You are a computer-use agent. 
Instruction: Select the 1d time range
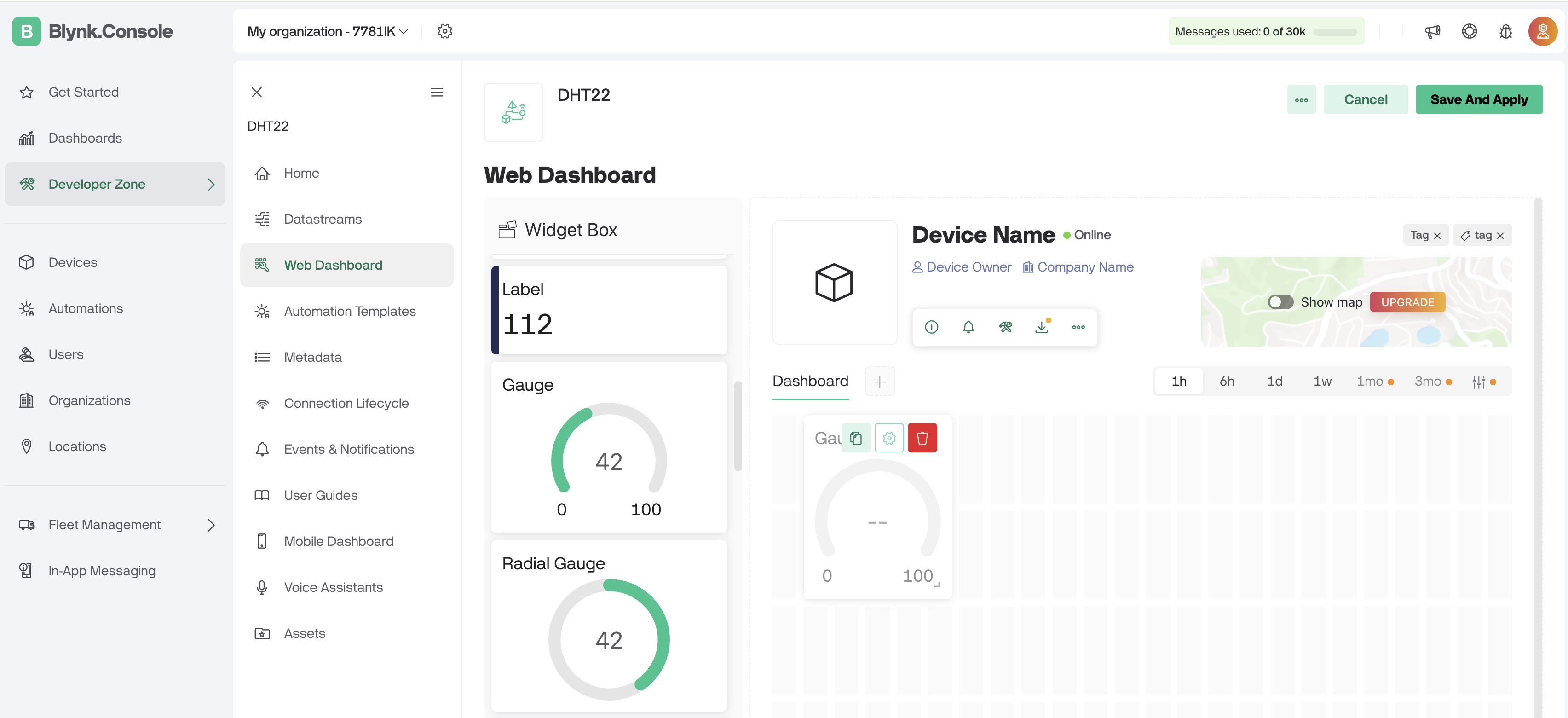coord(1274,382)
